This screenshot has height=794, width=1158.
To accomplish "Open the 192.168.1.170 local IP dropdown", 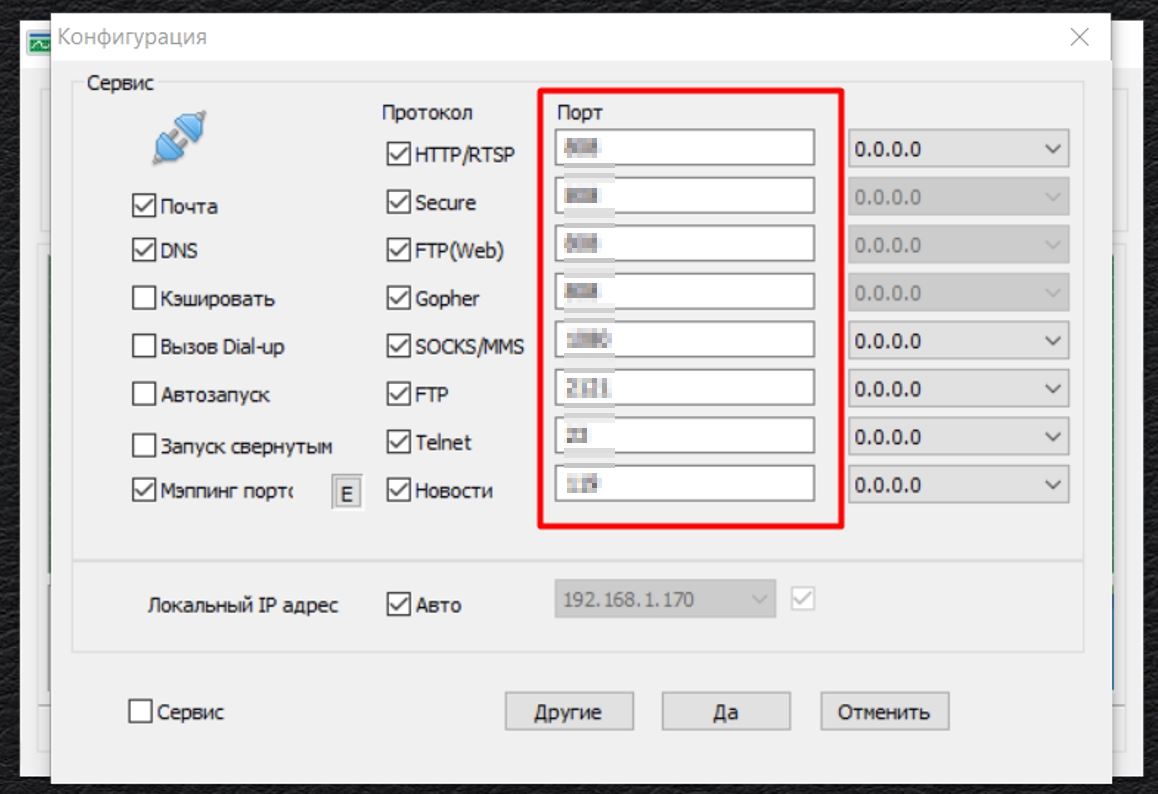I will pyautogui.click(x=665, y=599).
